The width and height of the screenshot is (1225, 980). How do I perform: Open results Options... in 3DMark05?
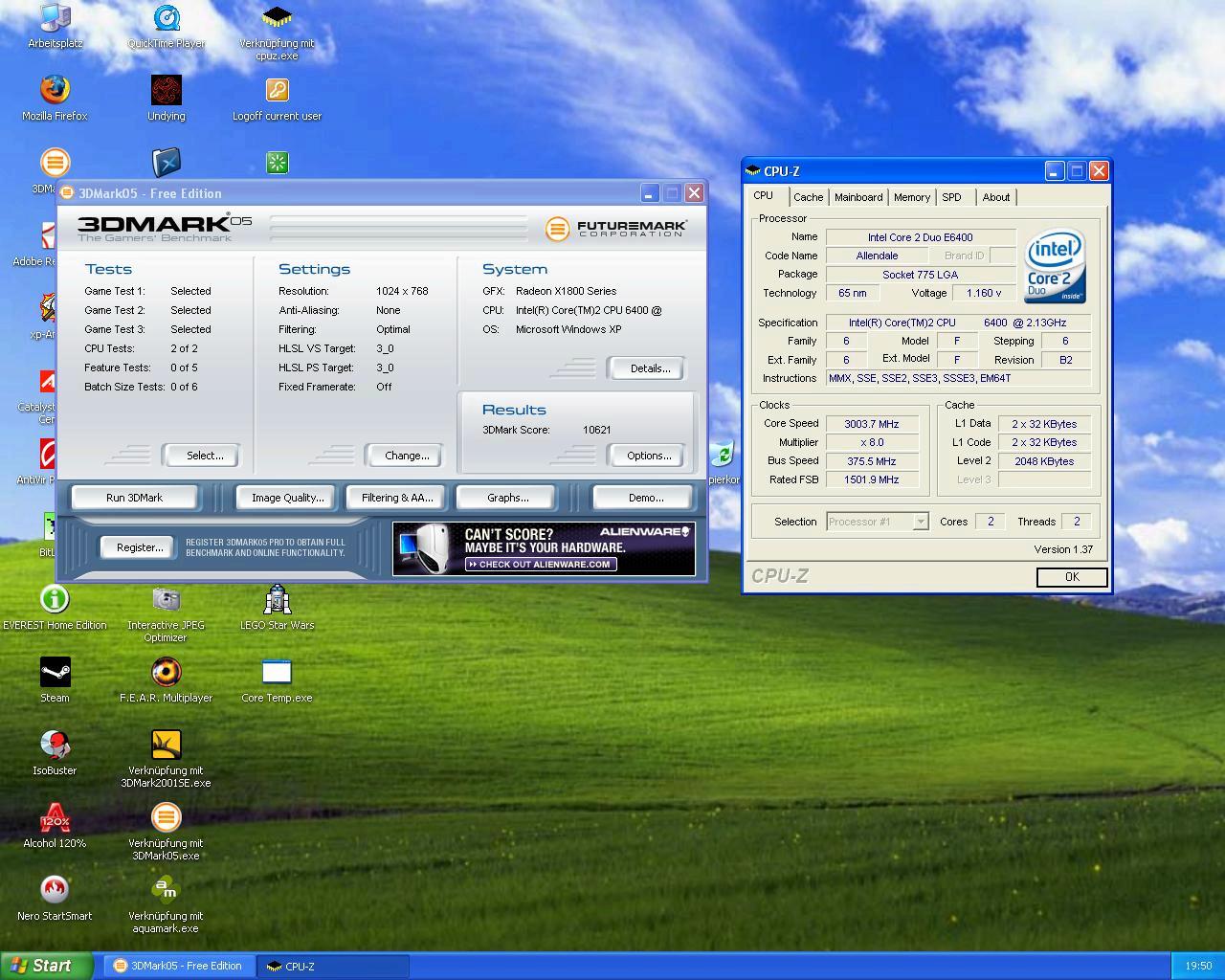coord(649,456)
